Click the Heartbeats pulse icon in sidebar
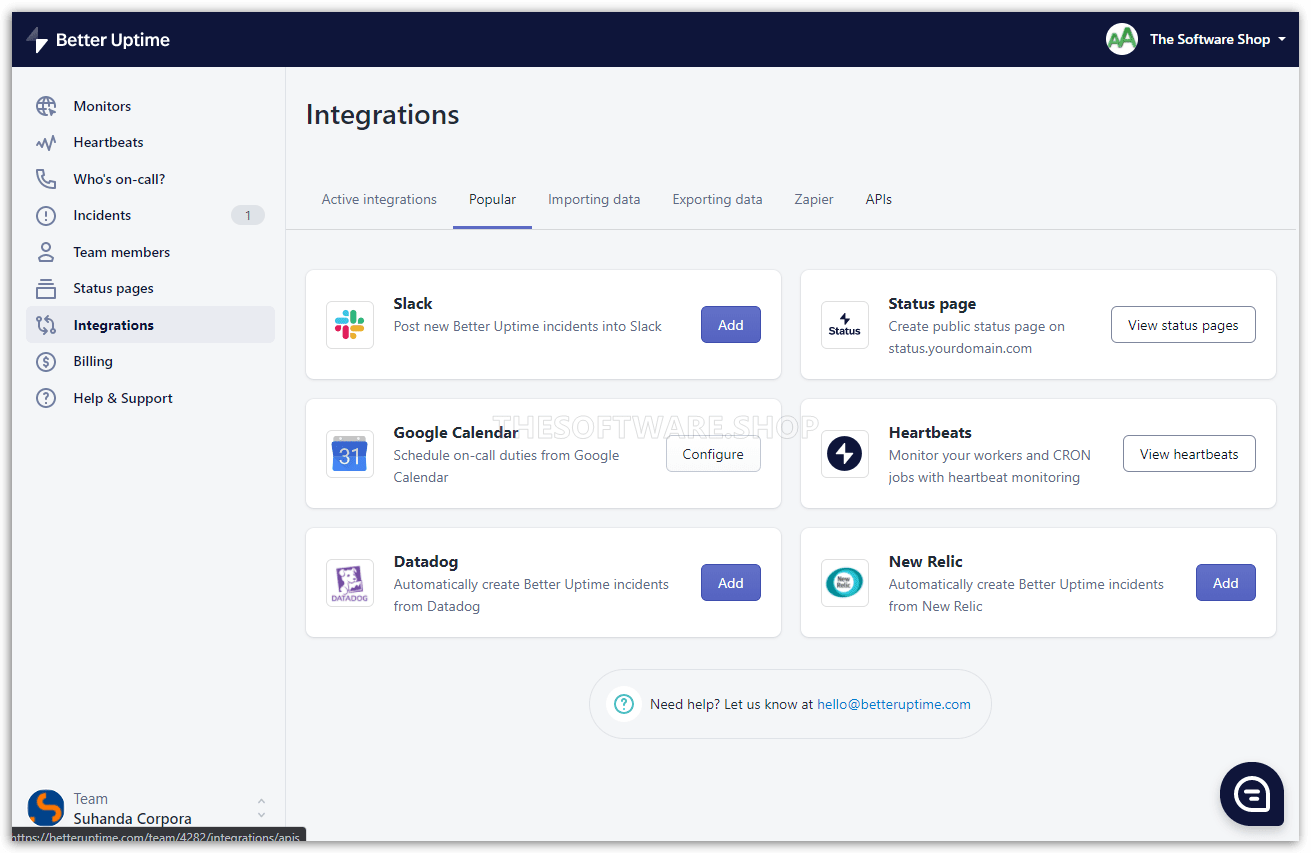Screen dimensions: 1311x853 [x=46, y=142]
